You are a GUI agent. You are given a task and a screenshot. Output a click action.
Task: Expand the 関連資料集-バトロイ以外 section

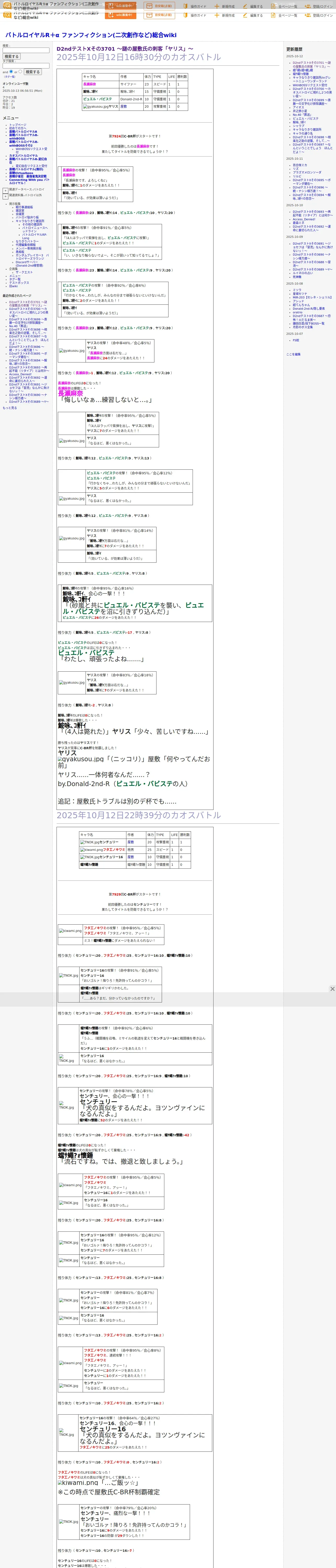coord(5,196)
